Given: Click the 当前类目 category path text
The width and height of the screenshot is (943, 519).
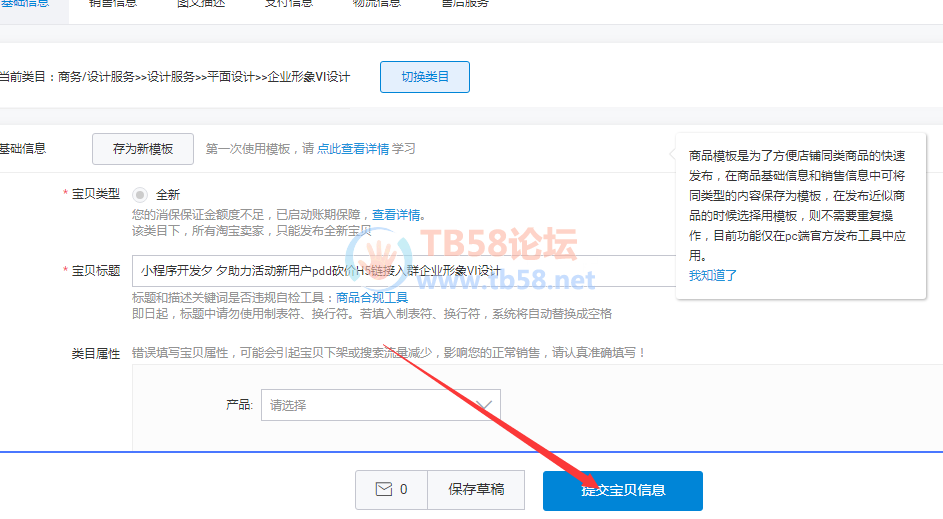Looking at the screenshot, I should [x=174, y=77].
